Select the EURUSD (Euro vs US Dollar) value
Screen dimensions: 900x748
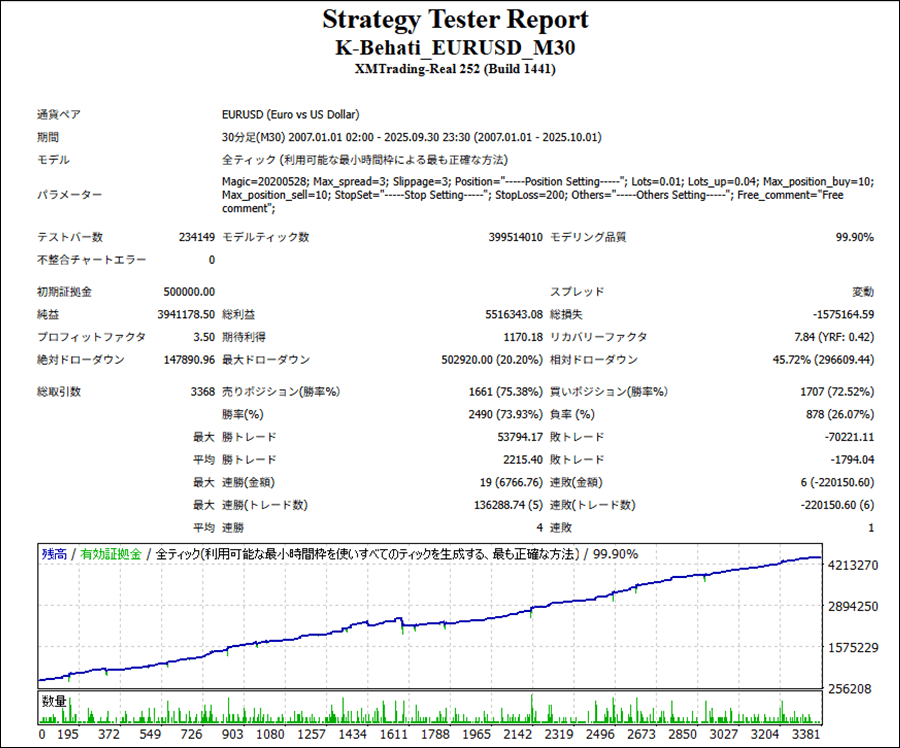pyautogui.click(x=290, y=115)
